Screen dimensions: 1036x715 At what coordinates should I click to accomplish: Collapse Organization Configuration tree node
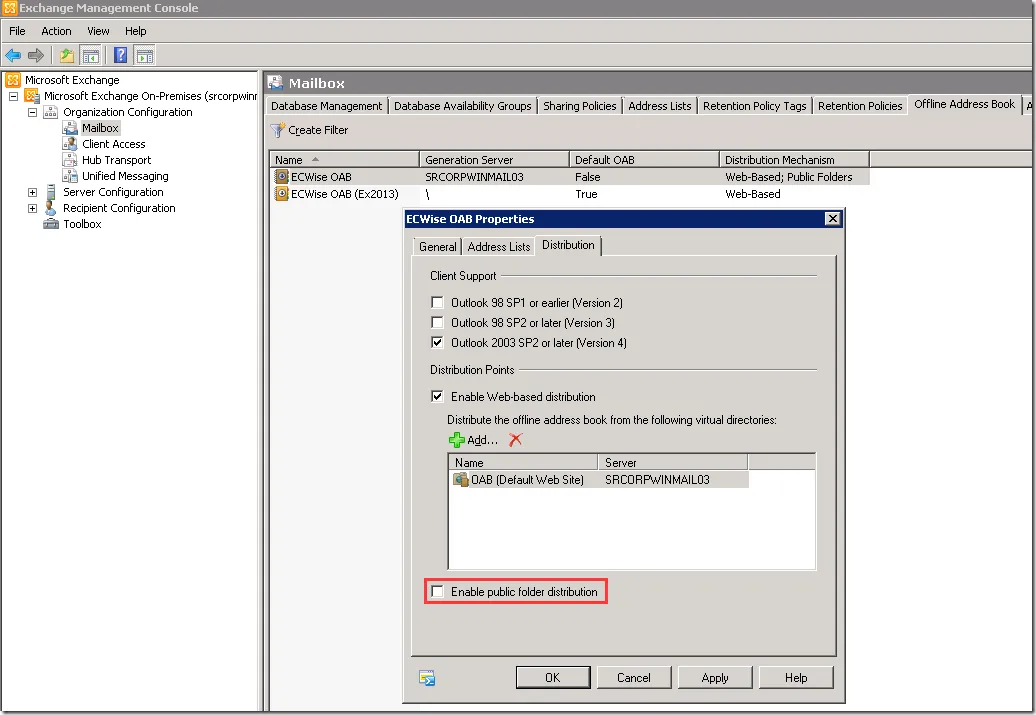pyautogui.click(x=32, y=112)
